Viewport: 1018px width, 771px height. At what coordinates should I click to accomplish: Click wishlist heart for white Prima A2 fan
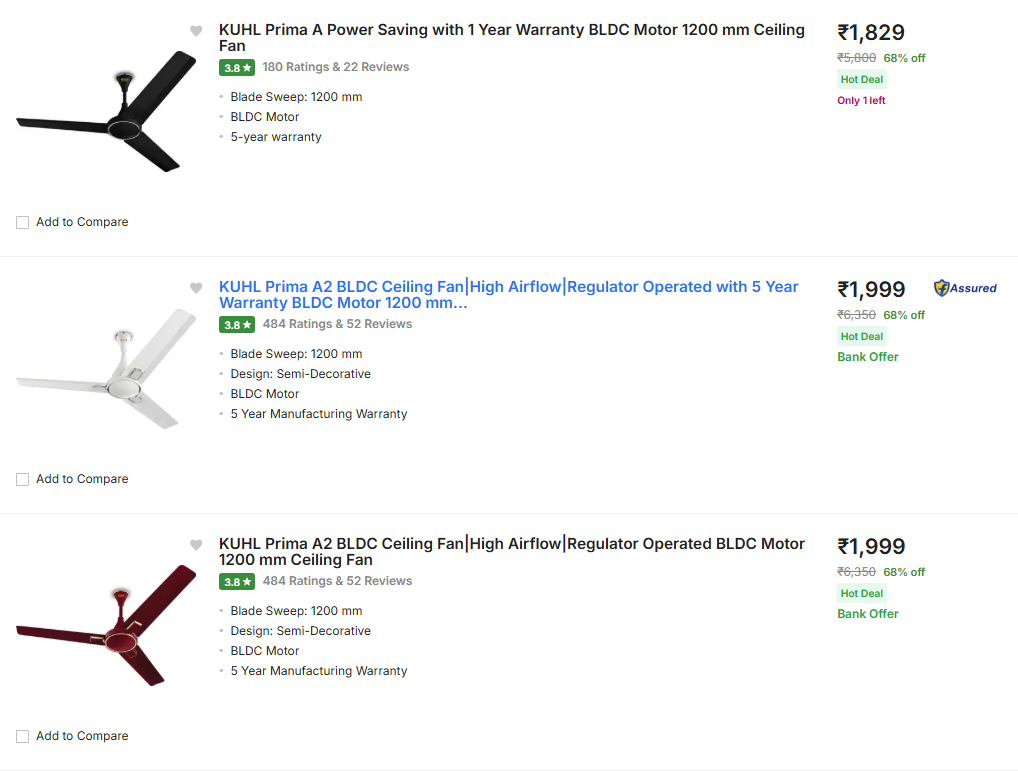pyautogui.click(x=196, y=288)
